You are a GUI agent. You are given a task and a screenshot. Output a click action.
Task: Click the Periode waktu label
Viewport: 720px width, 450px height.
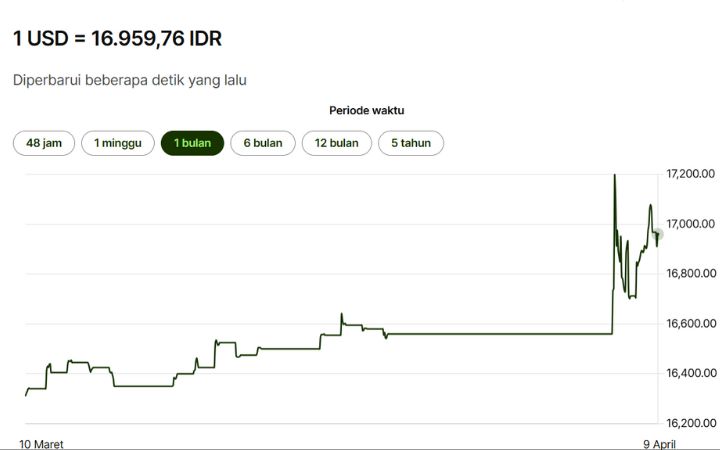click(x=366, y=110)
